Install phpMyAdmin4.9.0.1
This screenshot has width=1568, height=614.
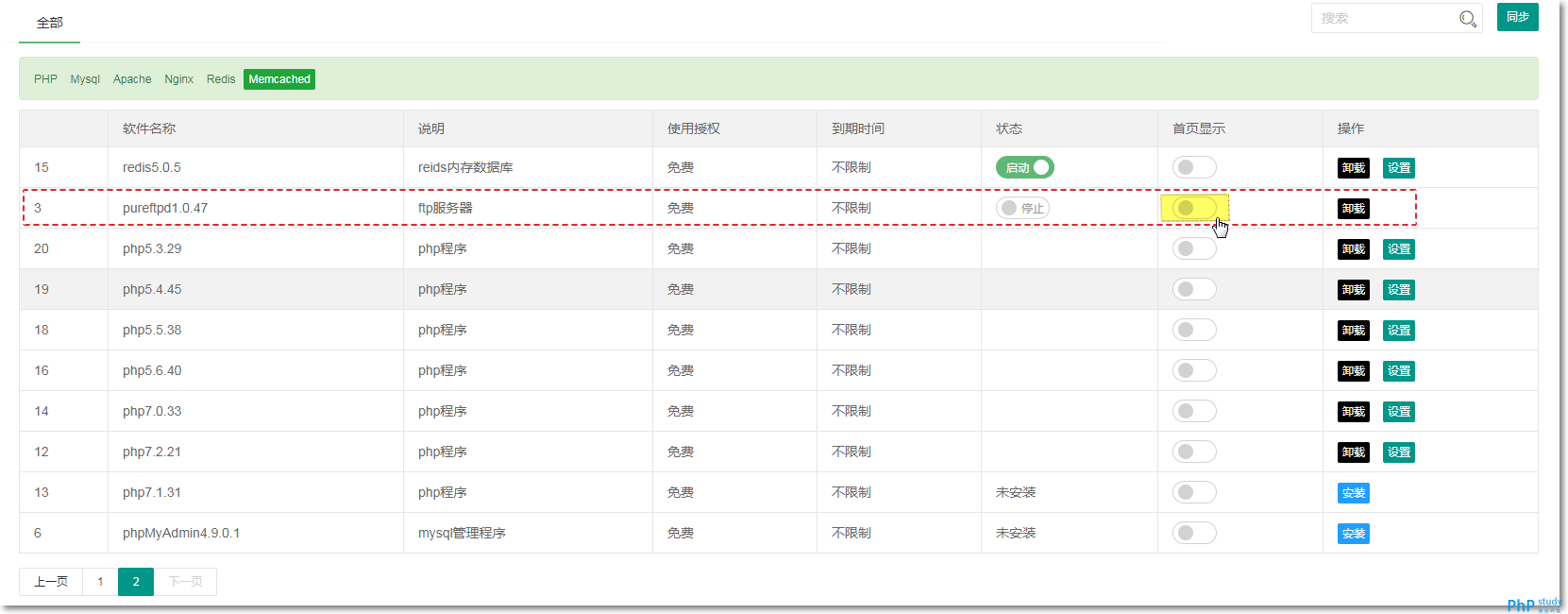point(1353,534)
